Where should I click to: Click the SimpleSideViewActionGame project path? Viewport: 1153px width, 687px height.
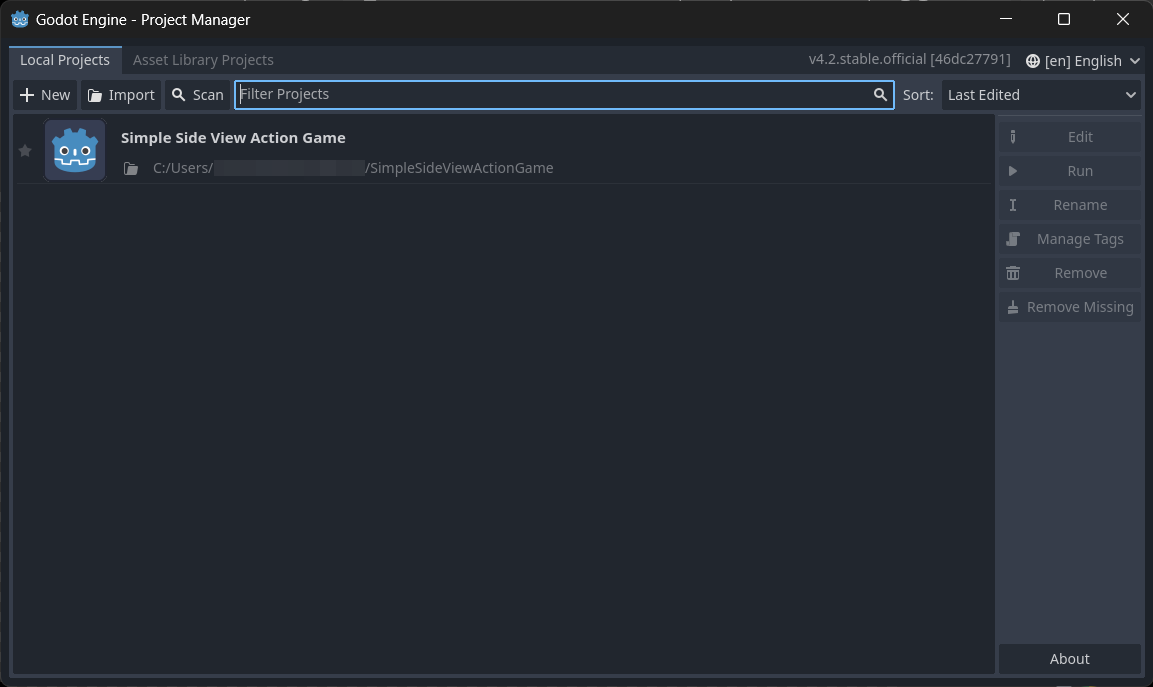353,168
